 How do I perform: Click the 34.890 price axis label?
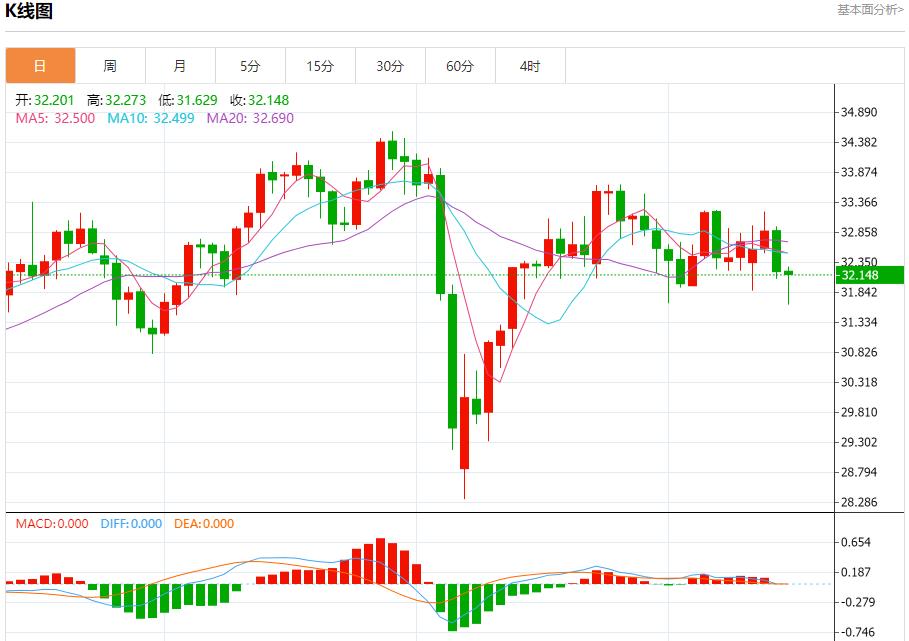(860, 112)
